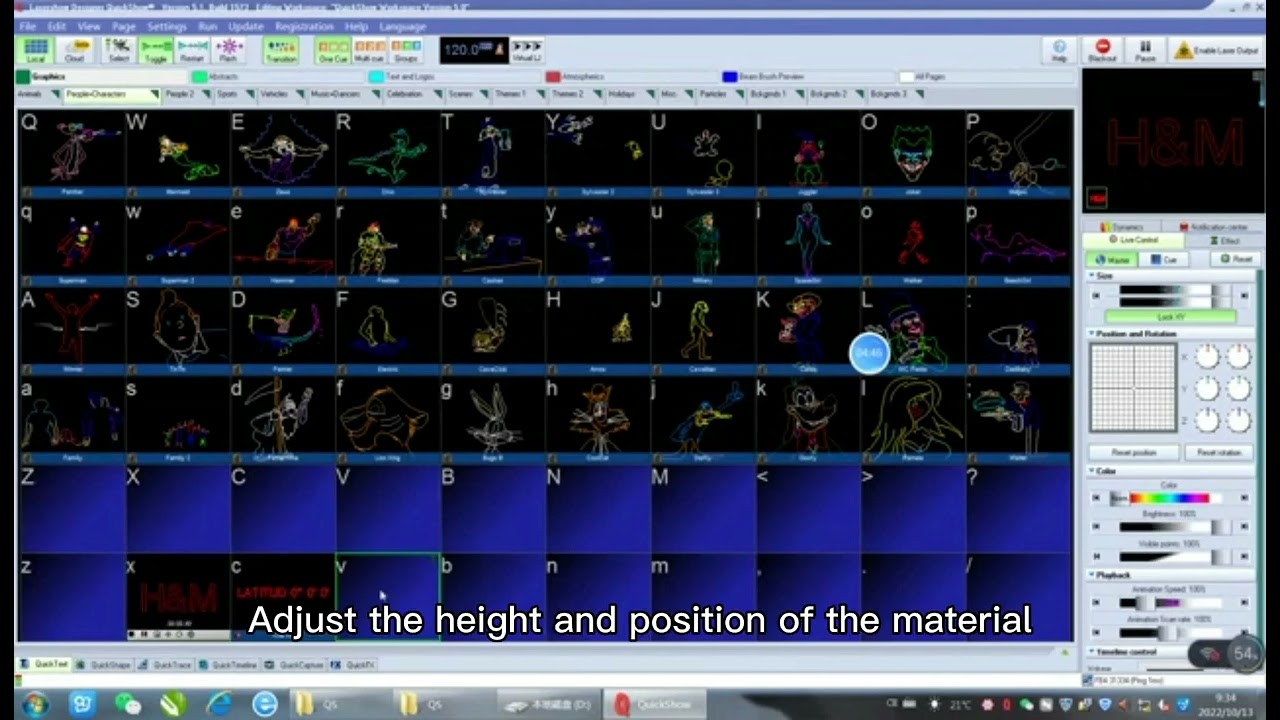1280x720 pixels.
Task: Adjust the Color hue slider
Action: click(1169, 498)
